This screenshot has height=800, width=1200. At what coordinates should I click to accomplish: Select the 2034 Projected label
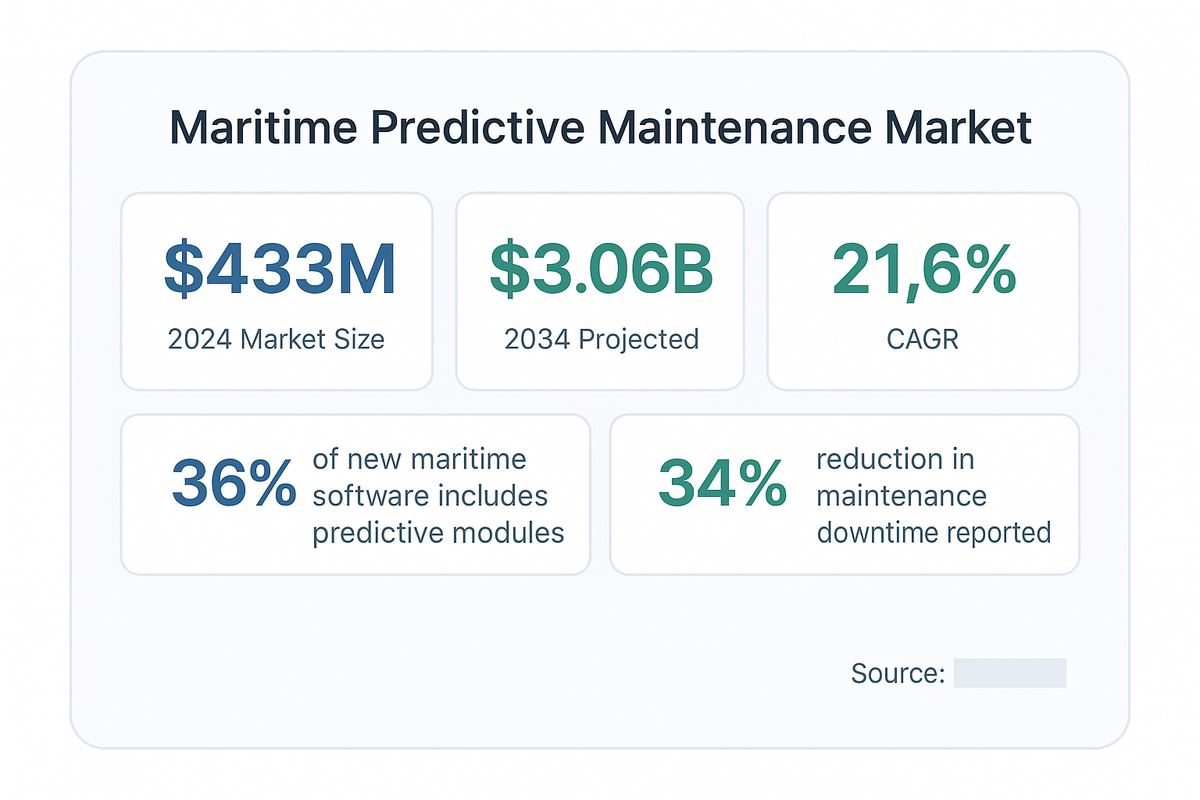click(599, 339)
